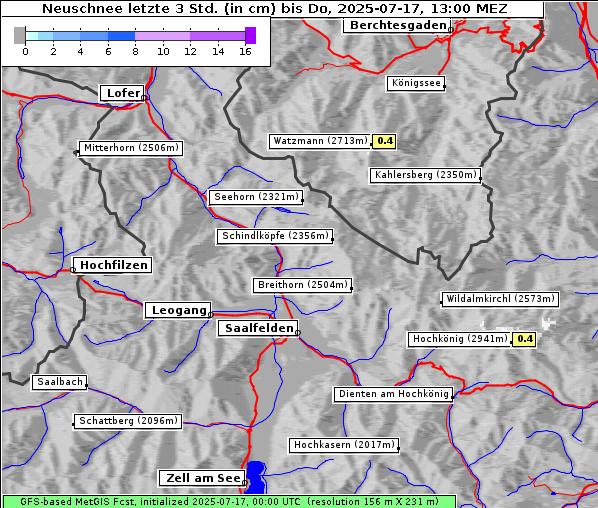Select the Wildalmkirchl (2573m) label
The height and width of the screenshot is (508, 598).
pos(500,299)
